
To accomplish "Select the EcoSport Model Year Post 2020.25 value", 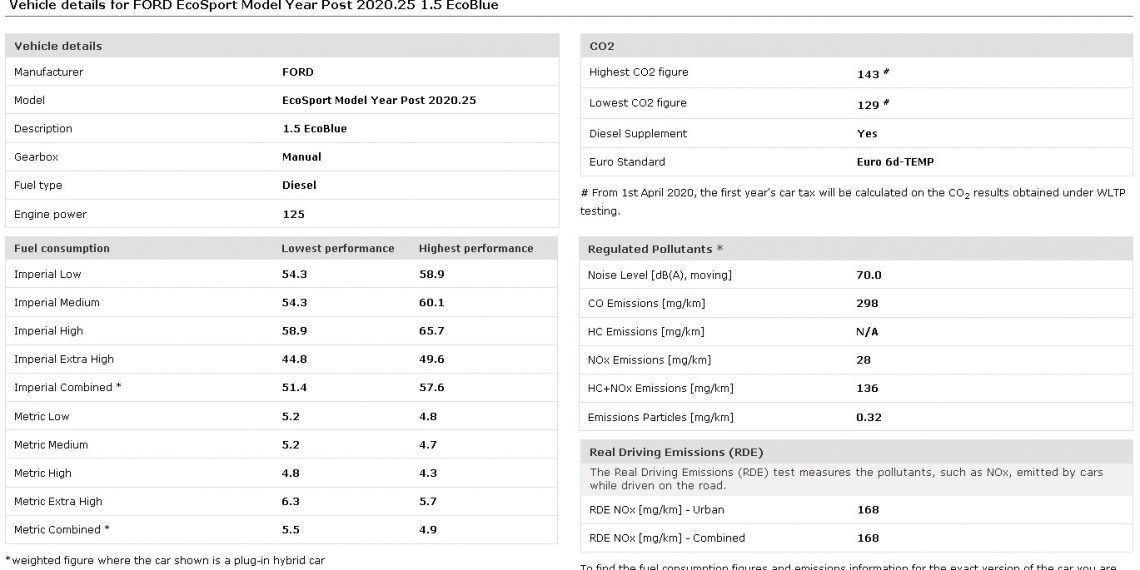I will click(x=379, y=100).
